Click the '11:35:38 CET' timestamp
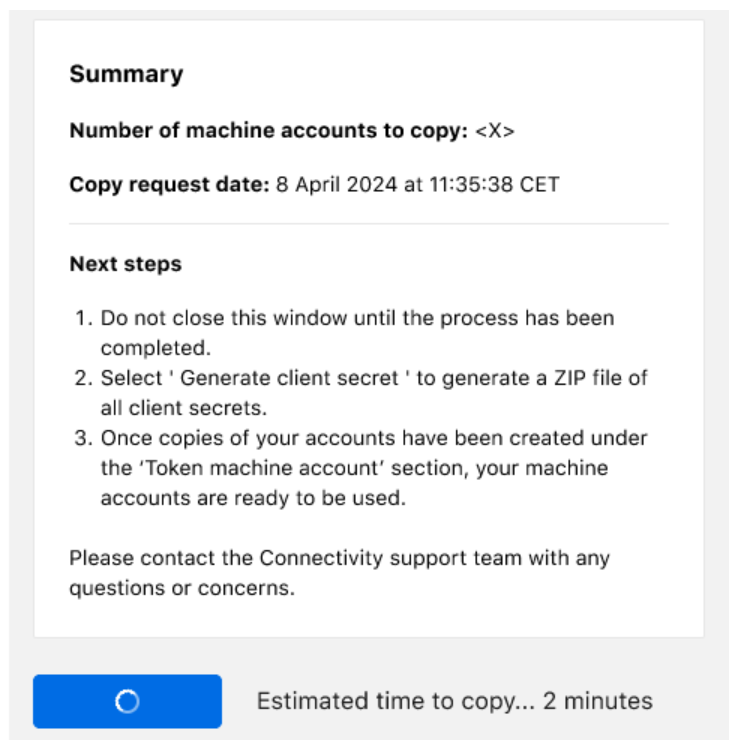 tap(492, 185)
